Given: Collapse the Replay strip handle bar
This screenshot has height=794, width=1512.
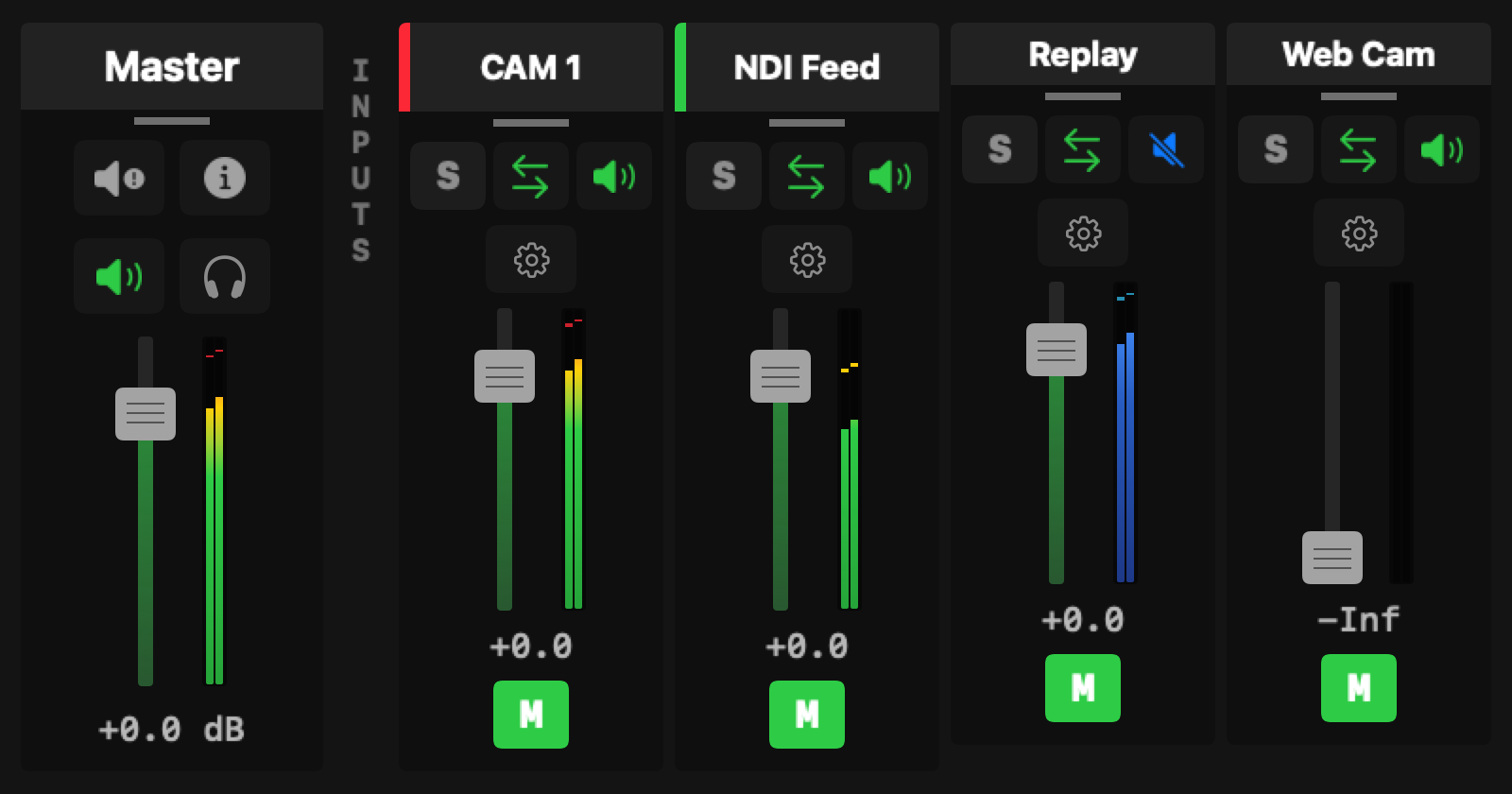Looking at the screenshot, I should tap(1083, 96).
